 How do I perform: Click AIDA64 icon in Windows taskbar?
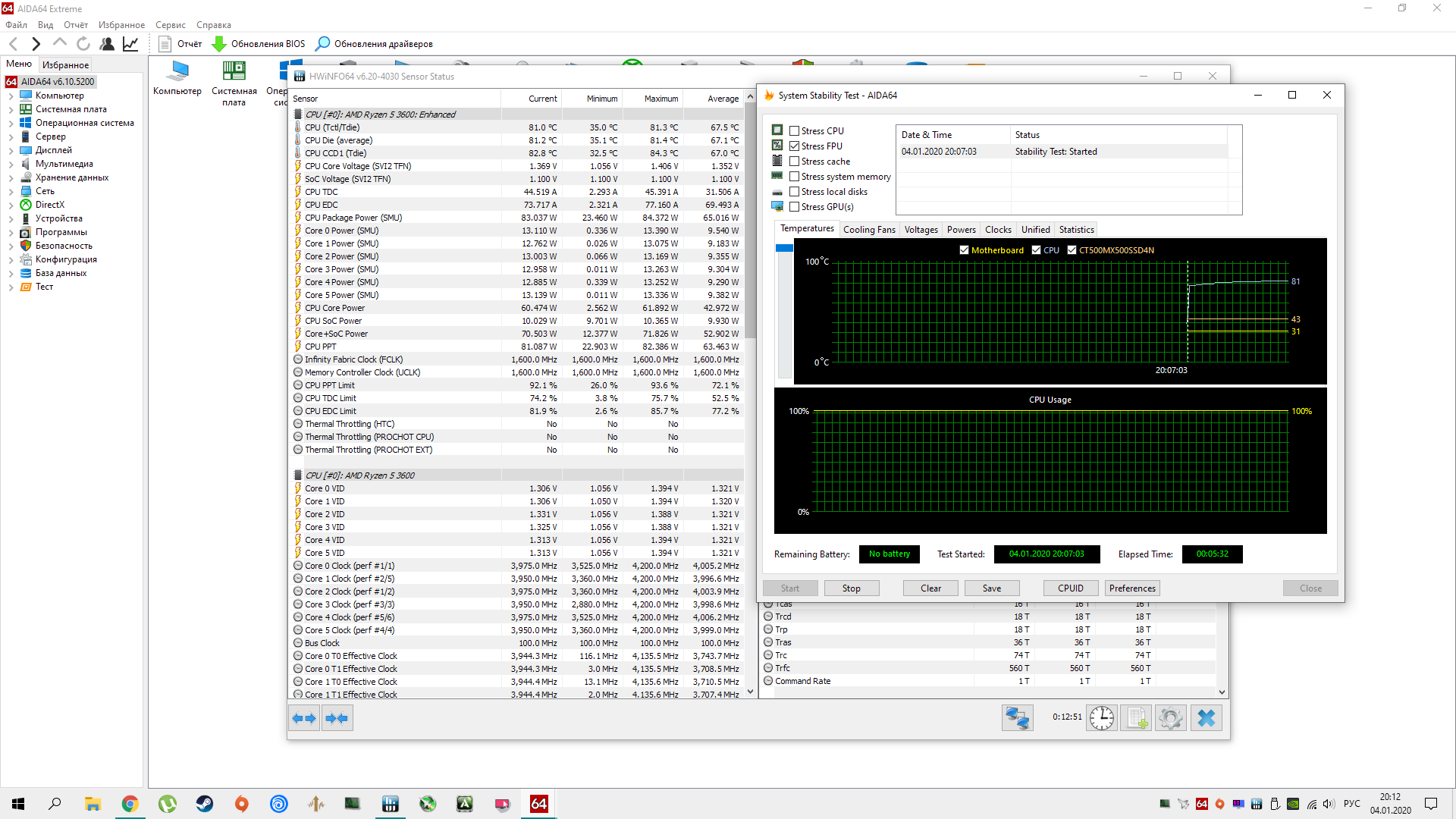click(x=538, y=804)
